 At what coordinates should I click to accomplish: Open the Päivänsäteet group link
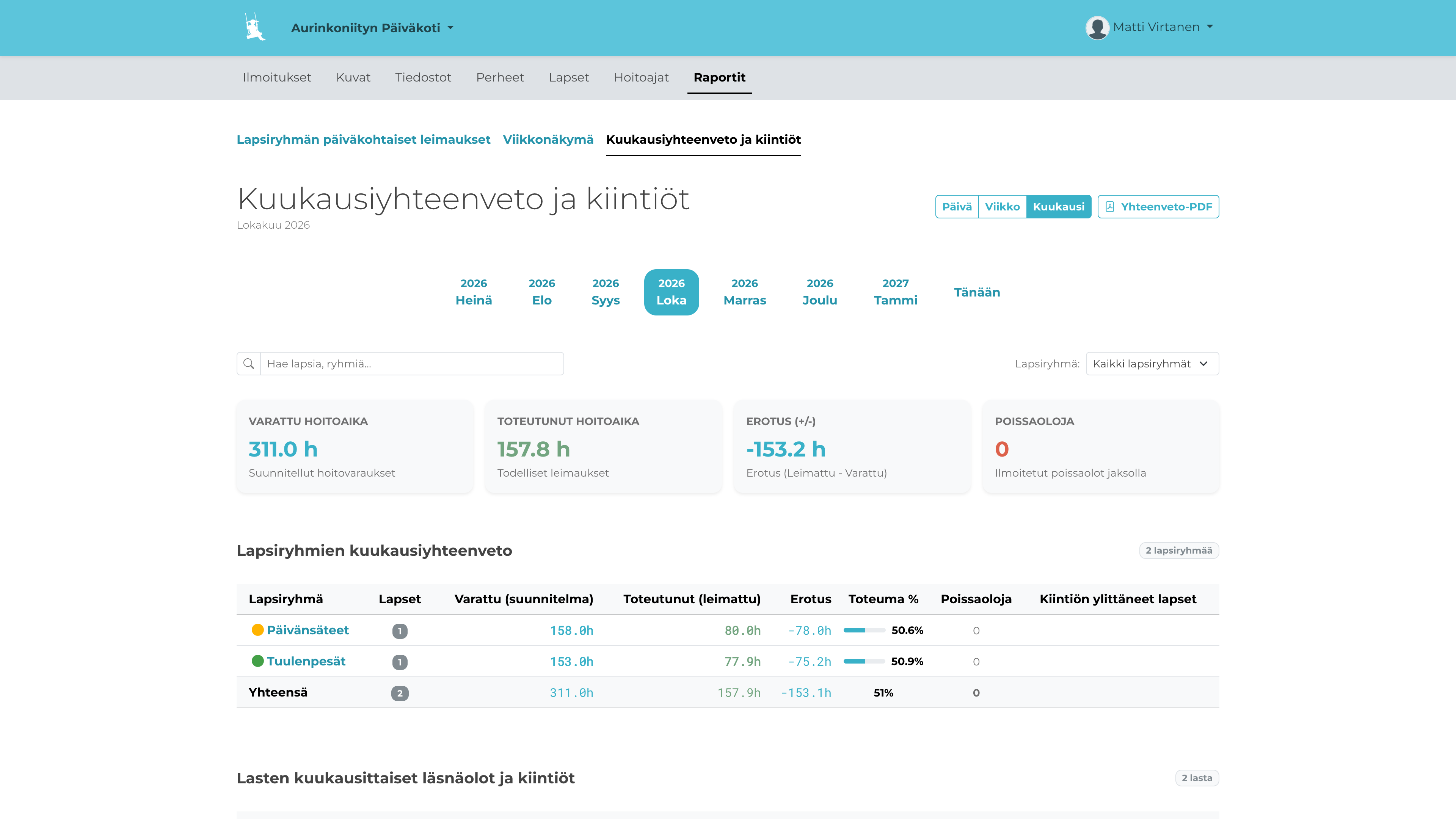pyautogui.click(x=308, y=630)
